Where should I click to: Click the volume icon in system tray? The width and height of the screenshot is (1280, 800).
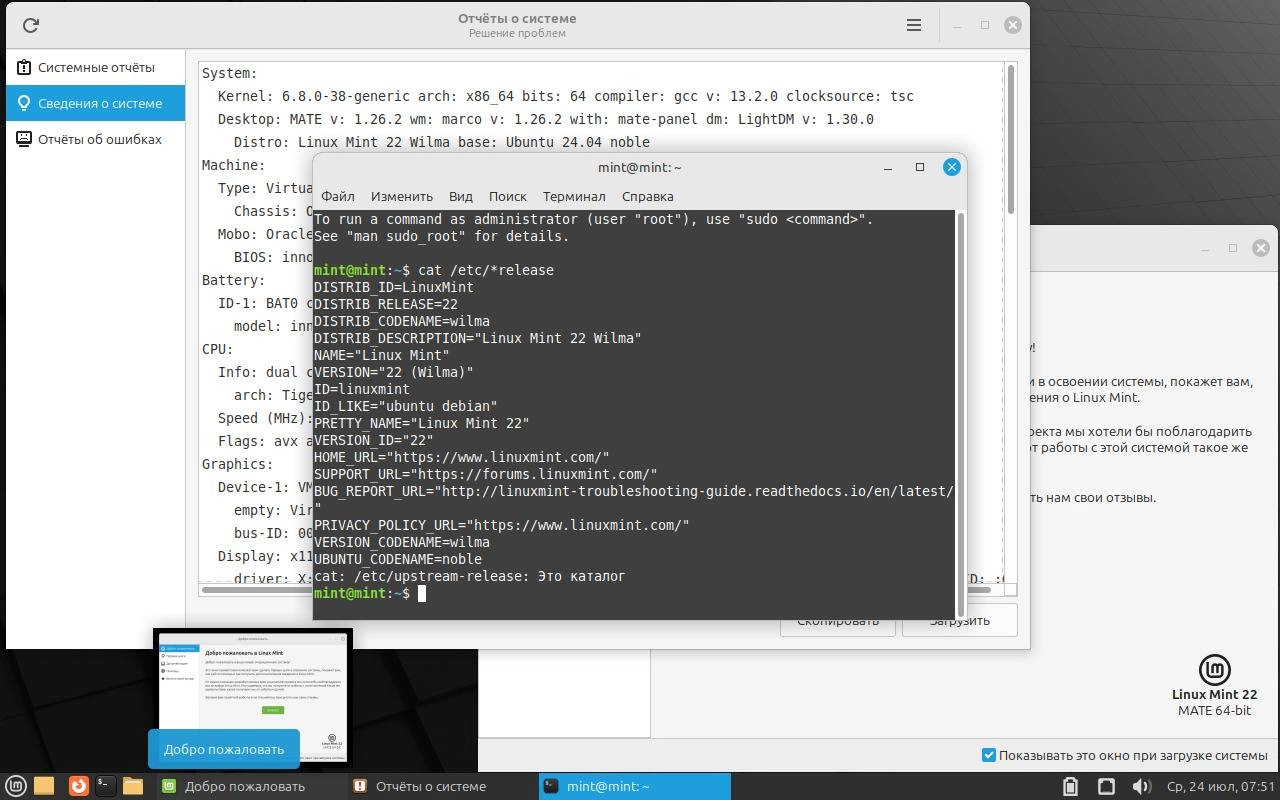pyautogui.click(x=1141, y=786)
